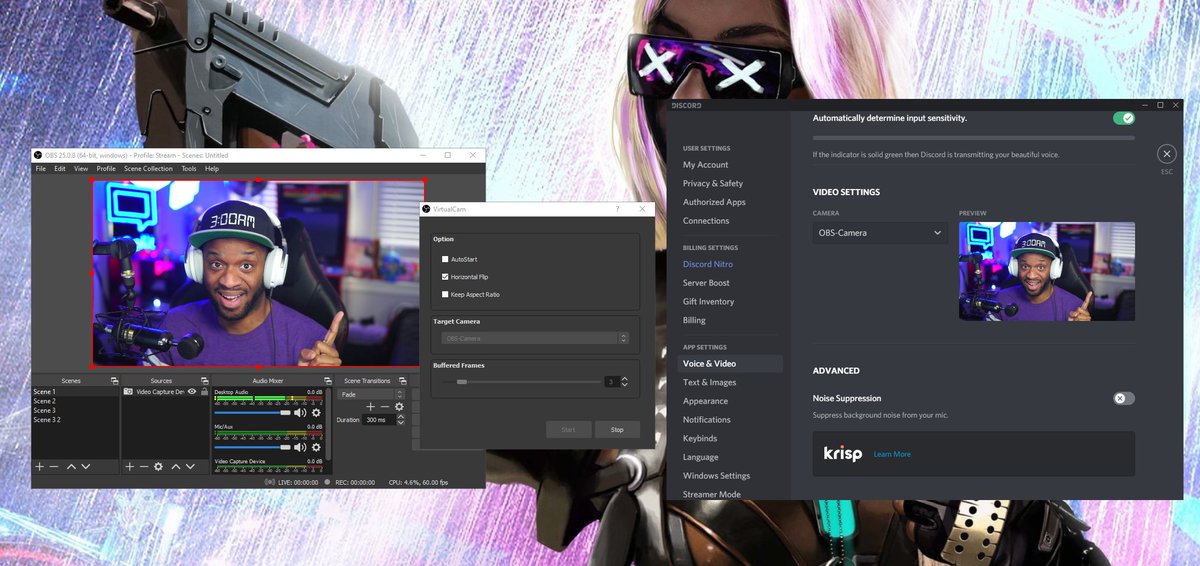Open source properties gear in Sources panel
The height and width of the screenshot is (566, 1200).
coord(158,467)
